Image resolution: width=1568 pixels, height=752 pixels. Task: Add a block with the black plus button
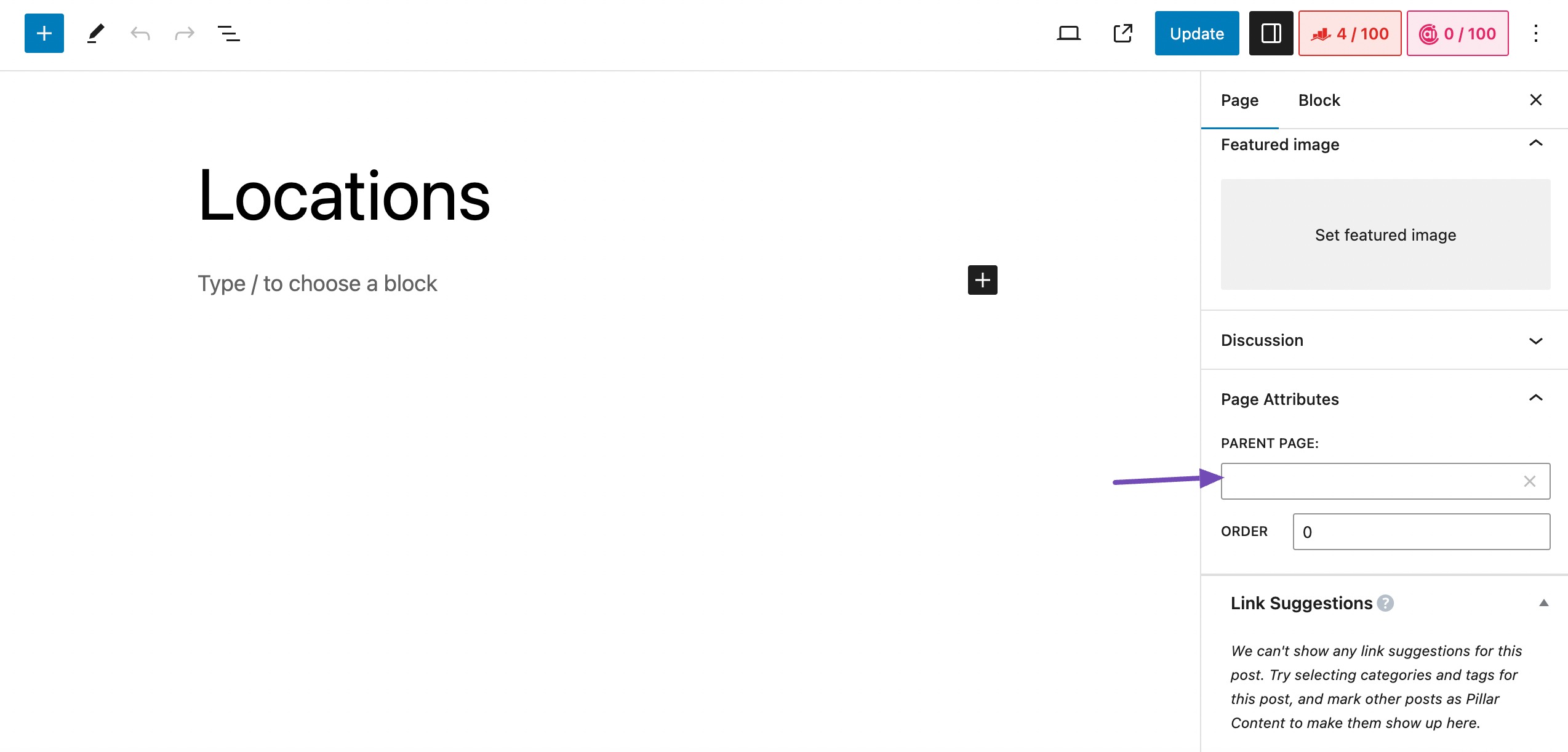[x=982, y=280]
